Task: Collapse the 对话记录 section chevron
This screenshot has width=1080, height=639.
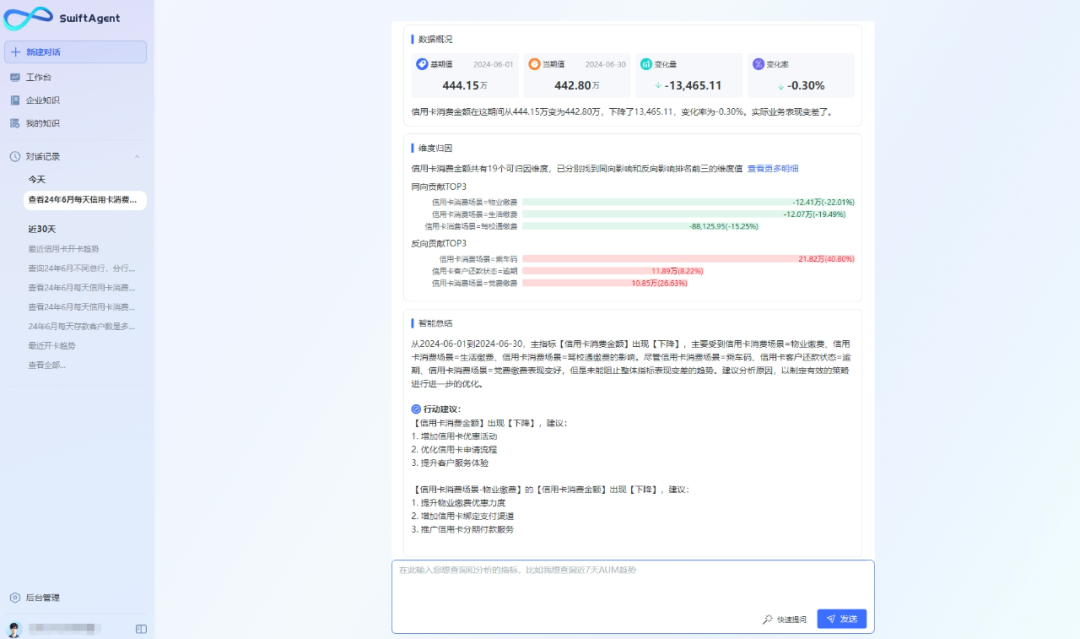Action: pyautogui.click(x=137, y=156)
